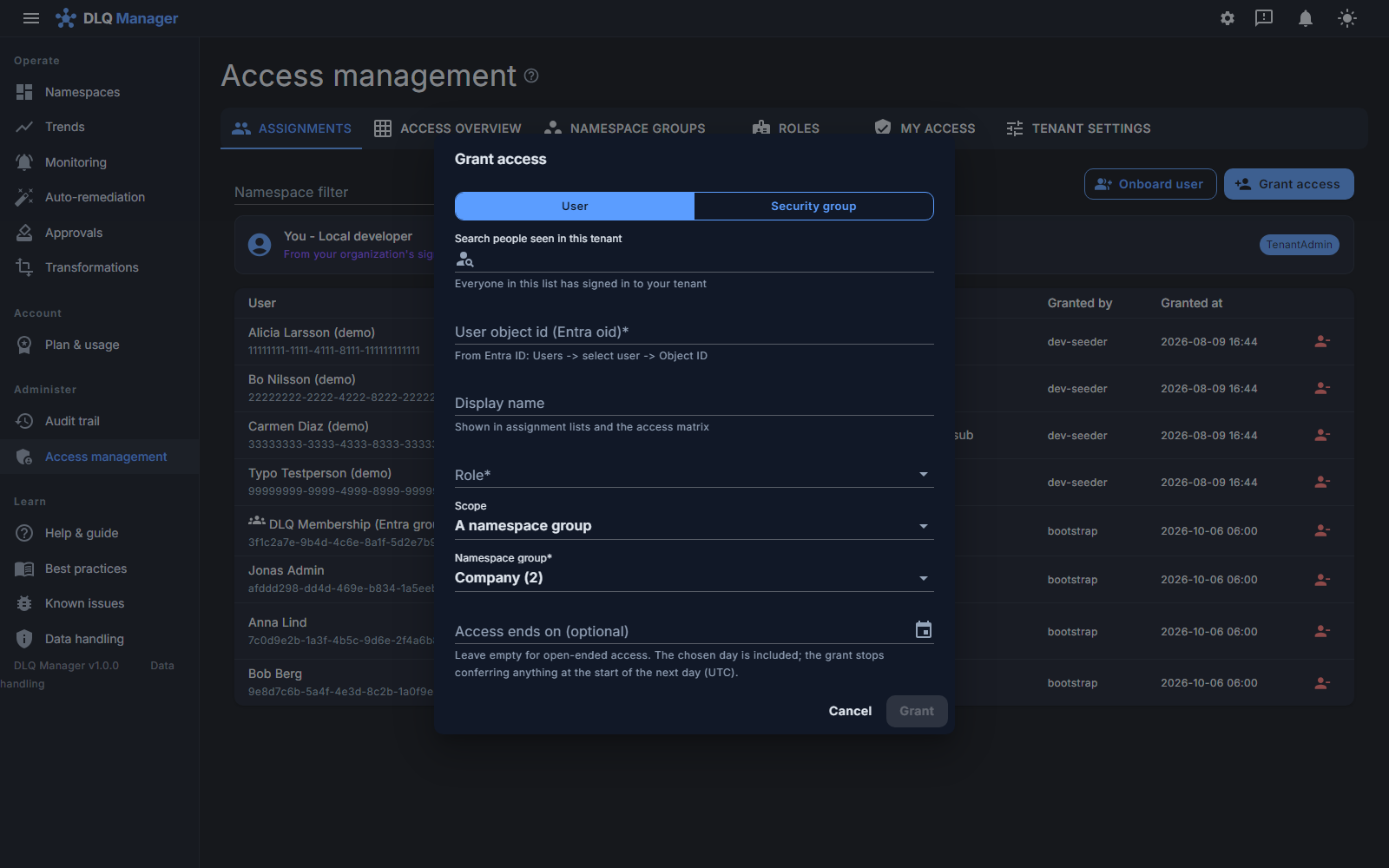Open Help & guide page

[100, 533]
